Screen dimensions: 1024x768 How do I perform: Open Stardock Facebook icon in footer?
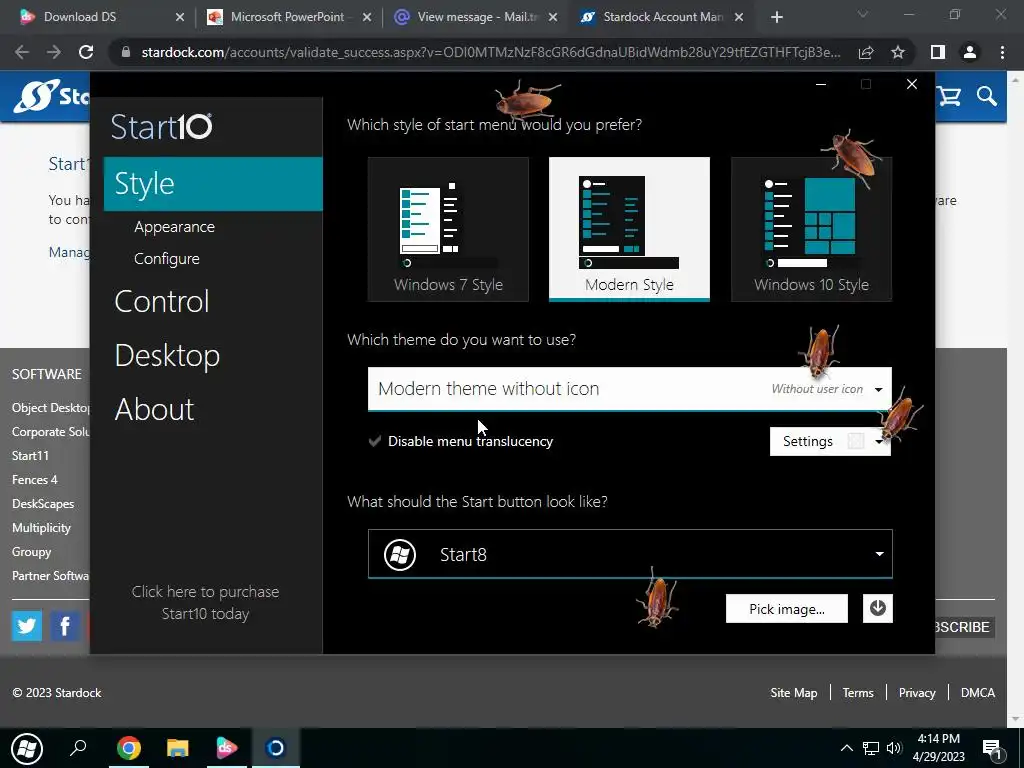coord(65,626)
